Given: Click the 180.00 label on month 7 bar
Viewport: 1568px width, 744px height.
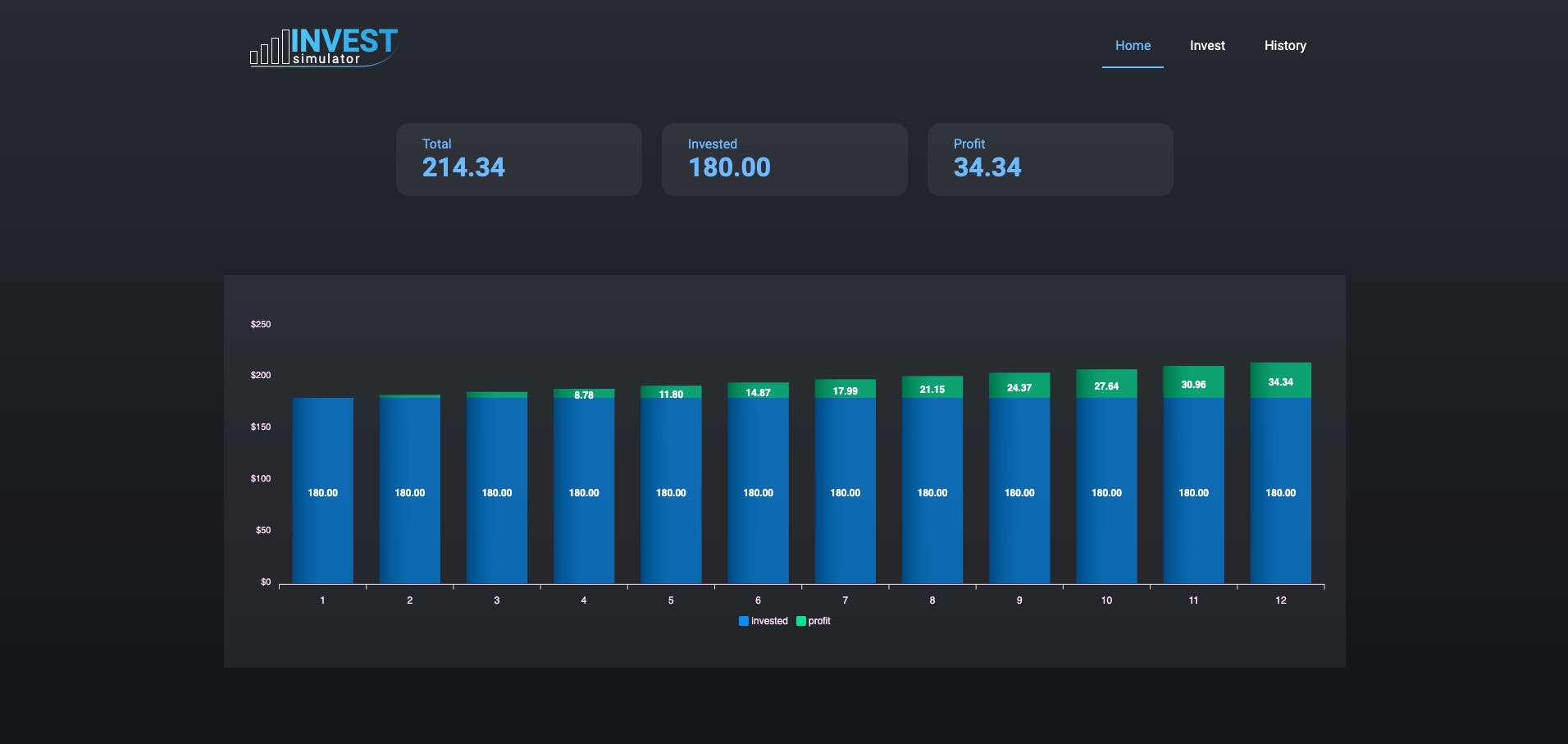Looking at the screenshot, I should click(845, 493).
